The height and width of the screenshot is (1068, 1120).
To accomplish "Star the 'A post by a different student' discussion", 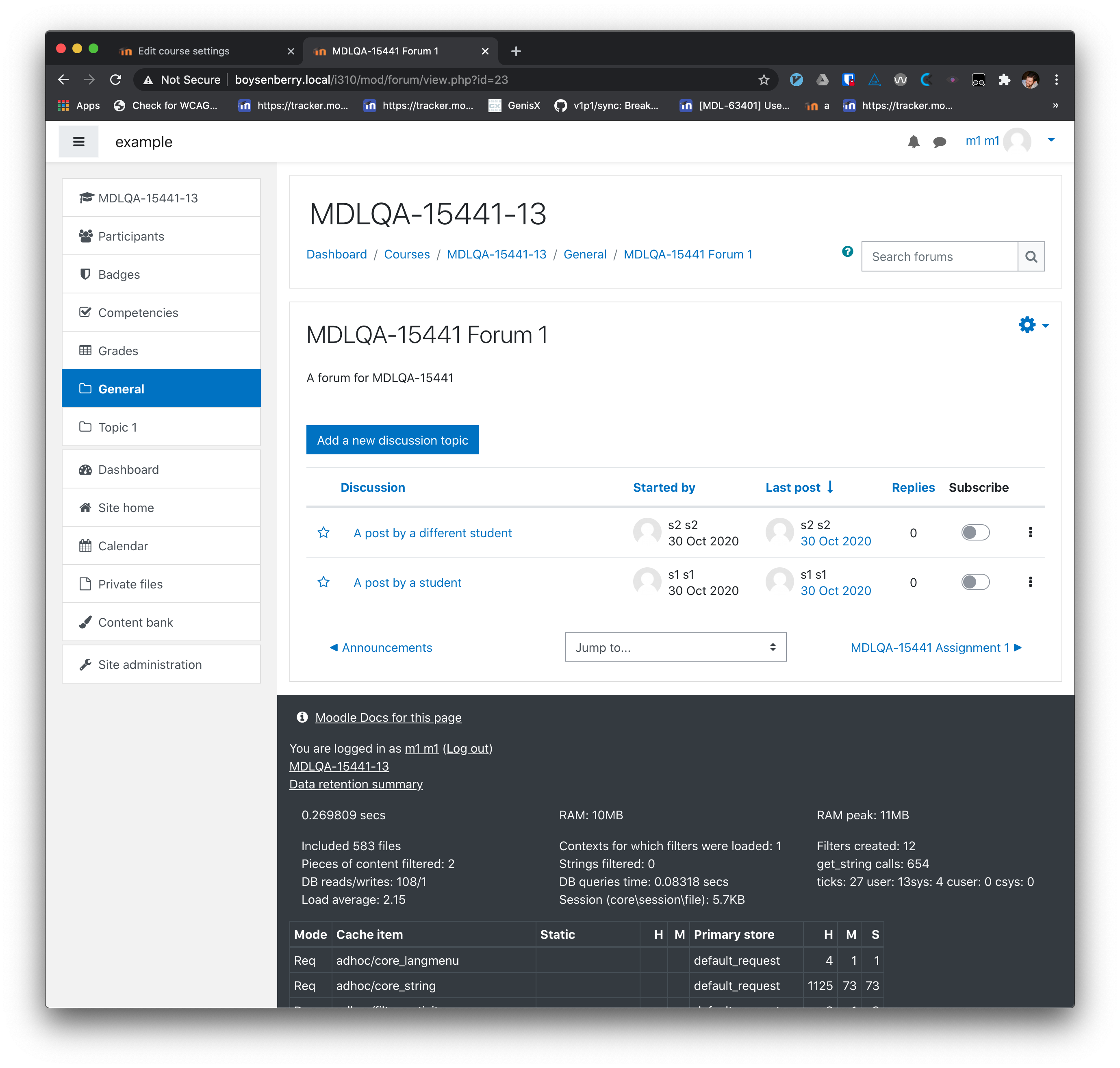I will click(323, 533).
